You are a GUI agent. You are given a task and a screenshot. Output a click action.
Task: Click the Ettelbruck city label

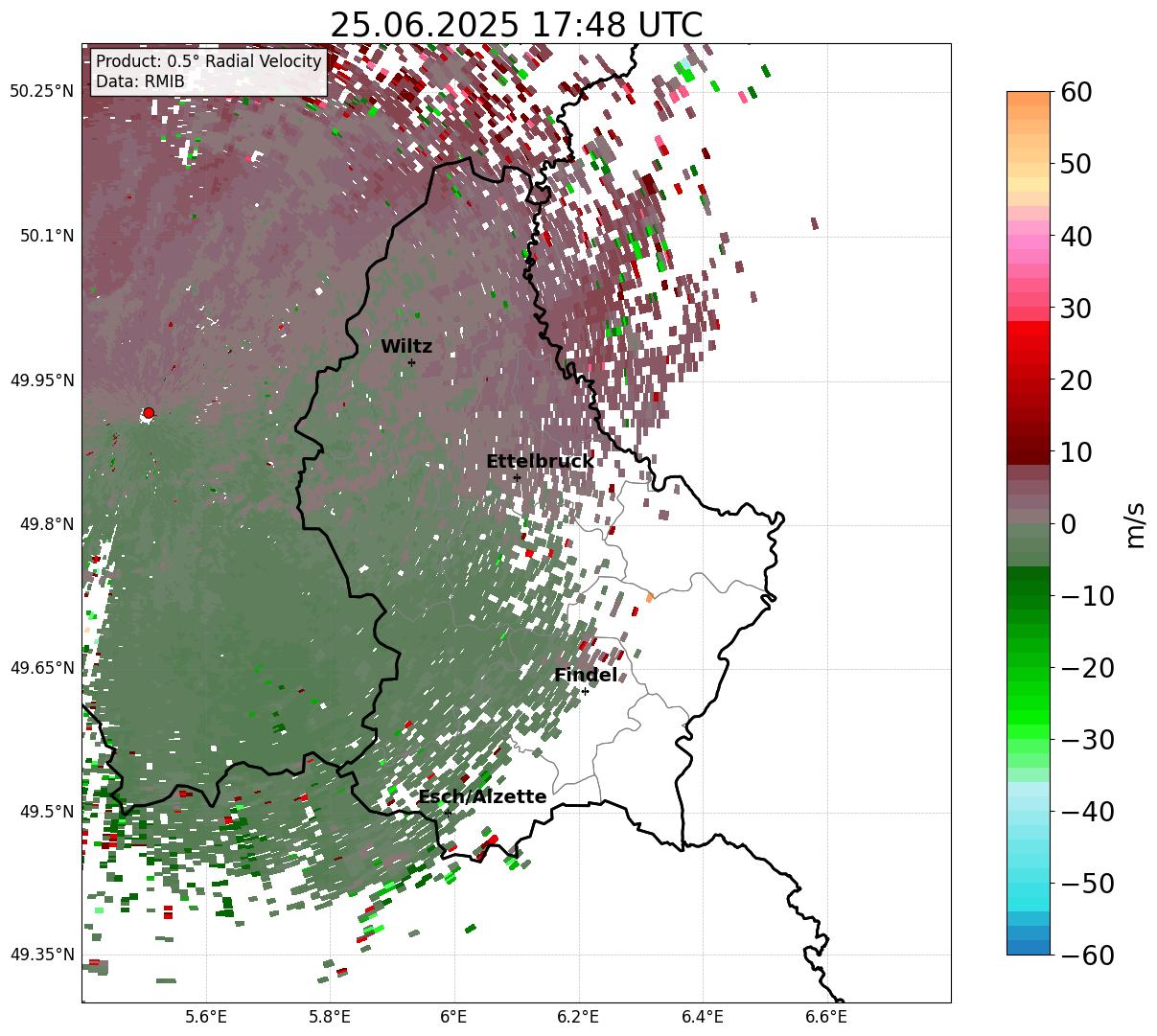[x=540, y=462]
